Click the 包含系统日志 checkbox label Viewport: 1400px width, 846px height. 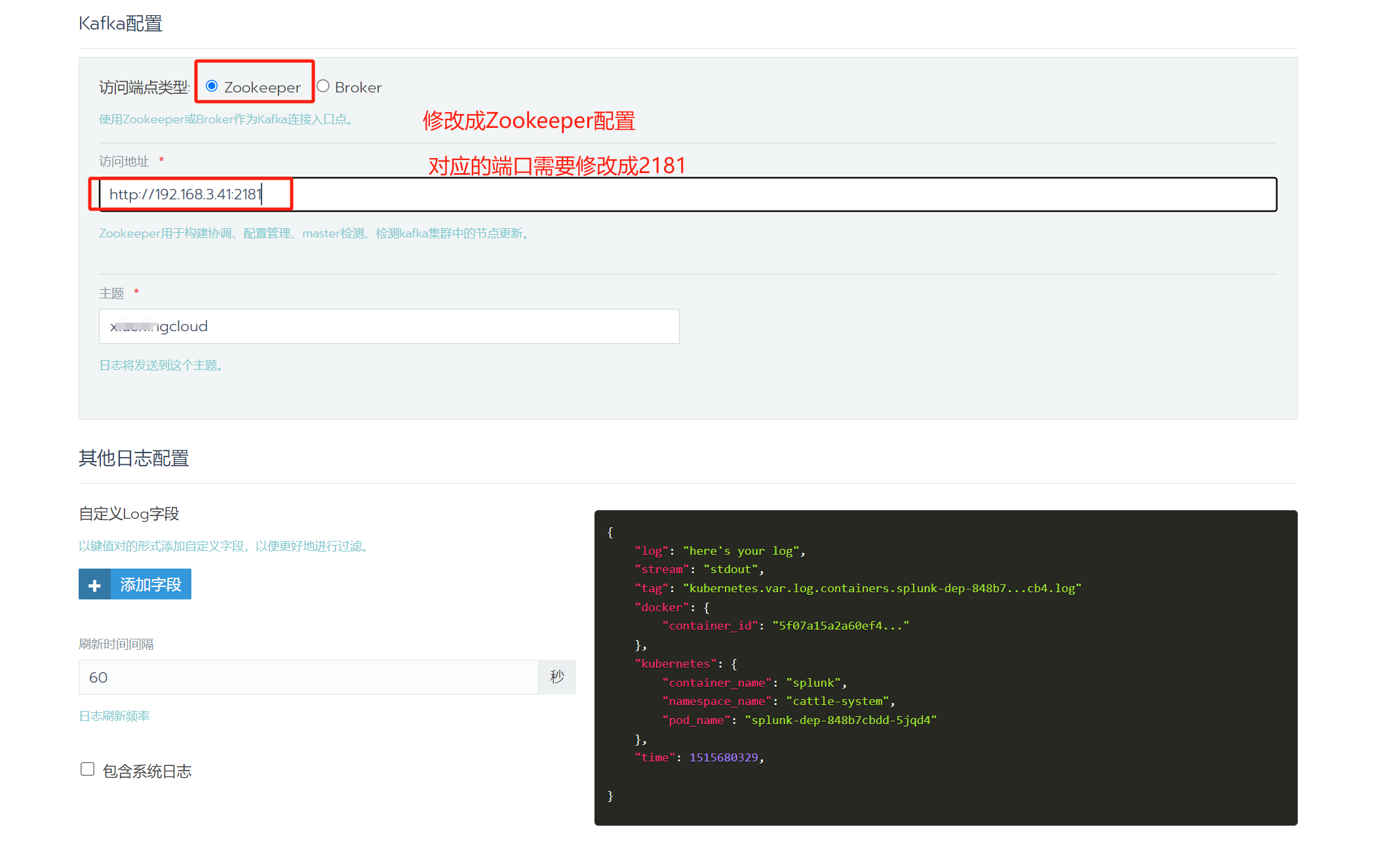point(147,771)
